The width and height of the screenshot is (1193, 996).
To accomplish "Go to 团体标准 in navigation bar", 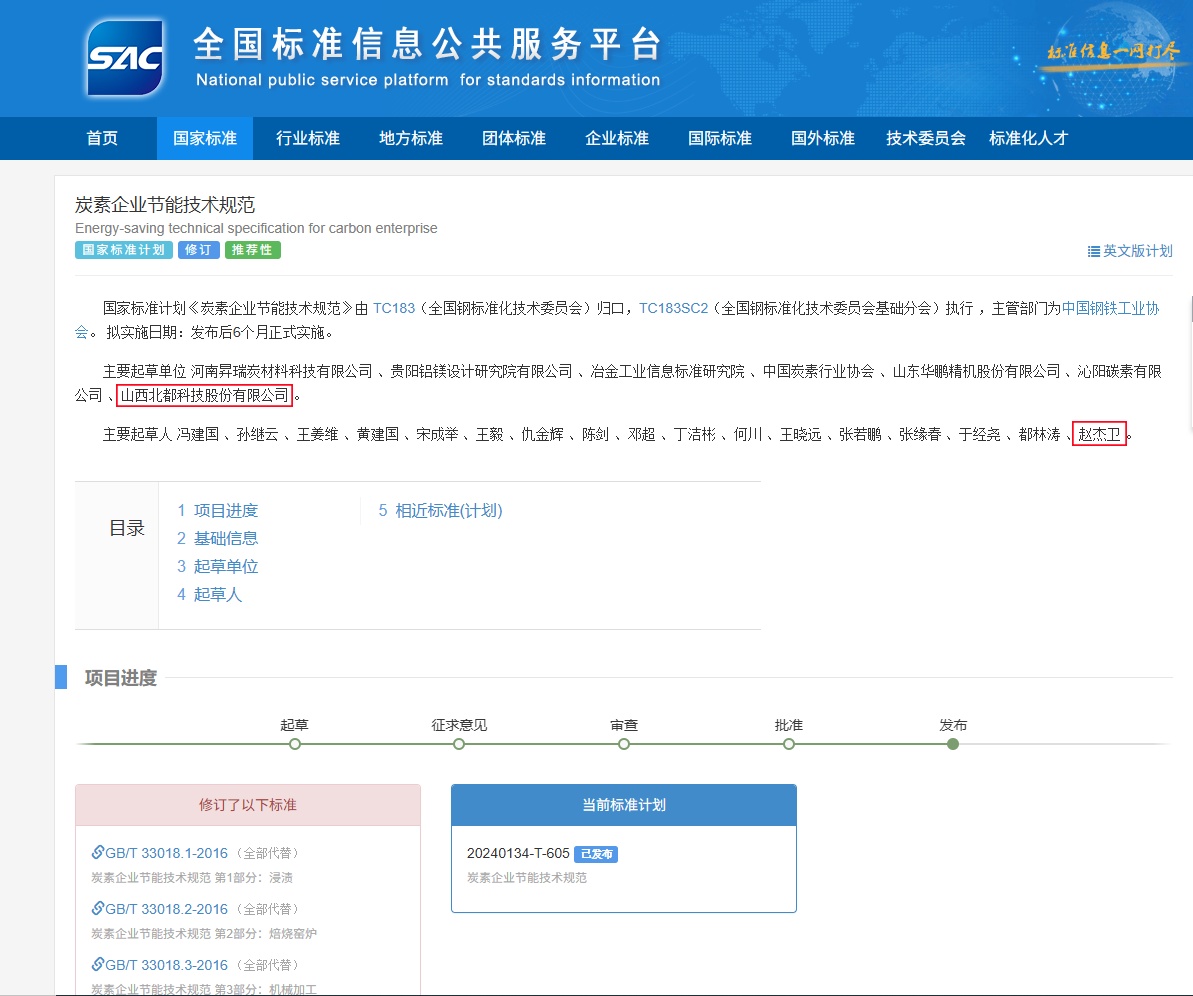I will click(x=514, y=139).
